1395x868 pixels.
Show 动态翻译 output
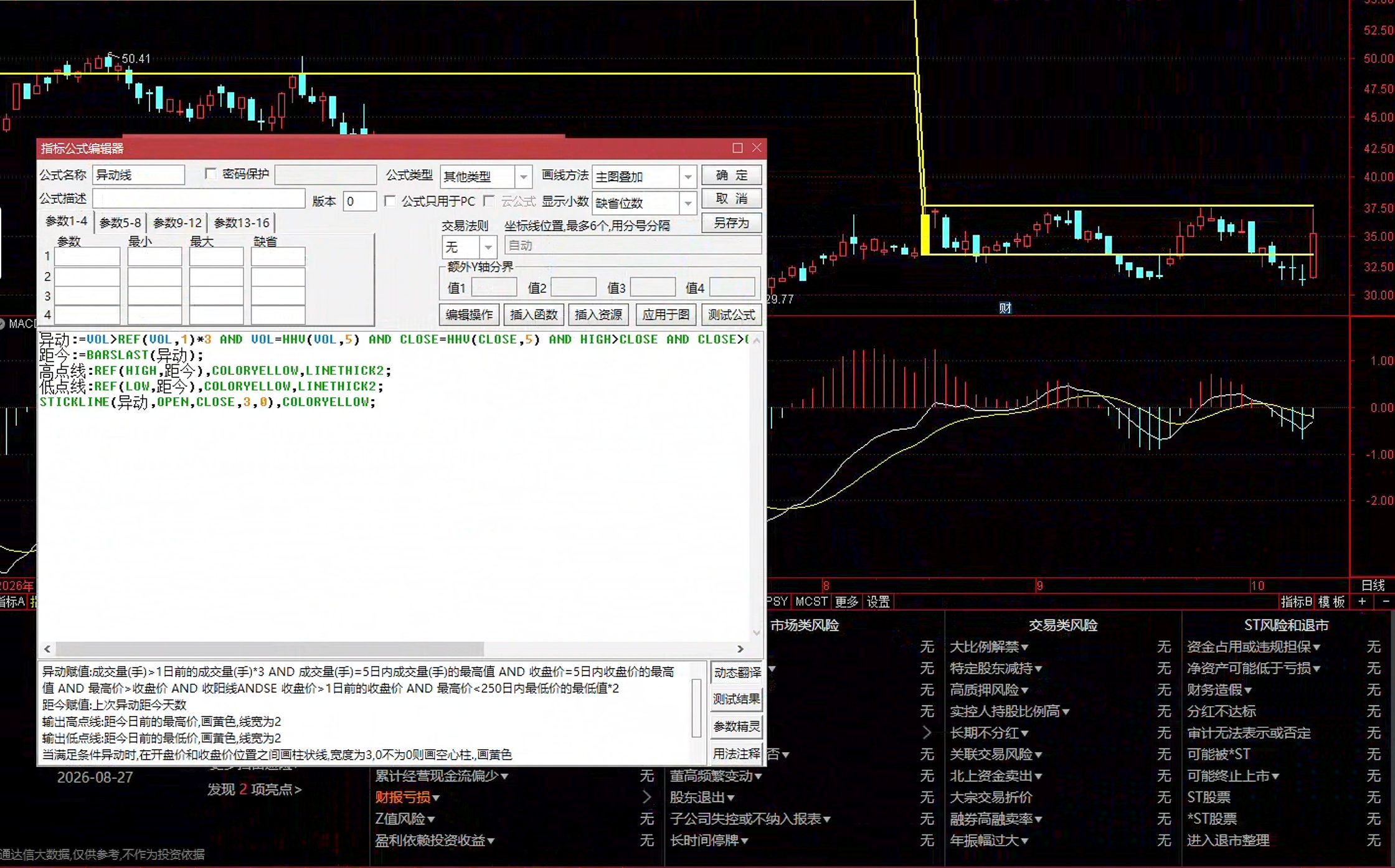(x=737, y=672)
